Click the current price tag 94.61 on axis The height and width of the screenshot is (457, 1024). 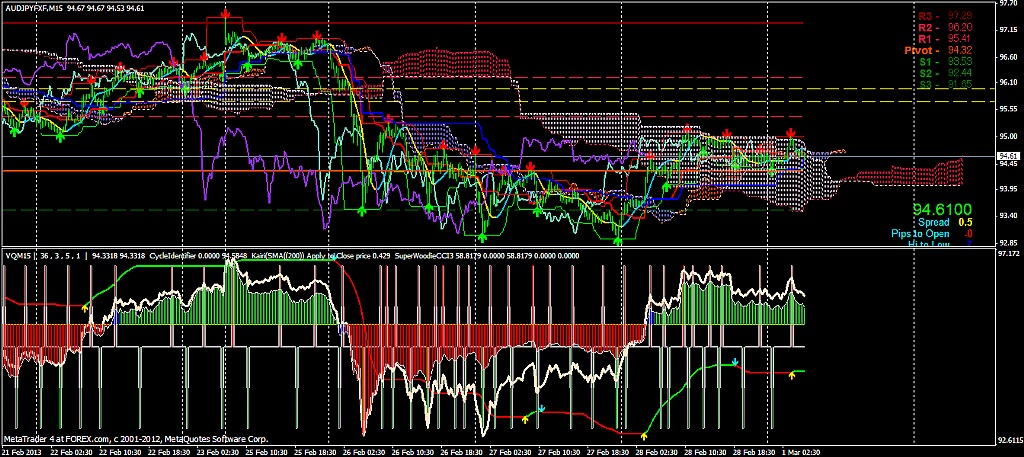pos(1009,156)
